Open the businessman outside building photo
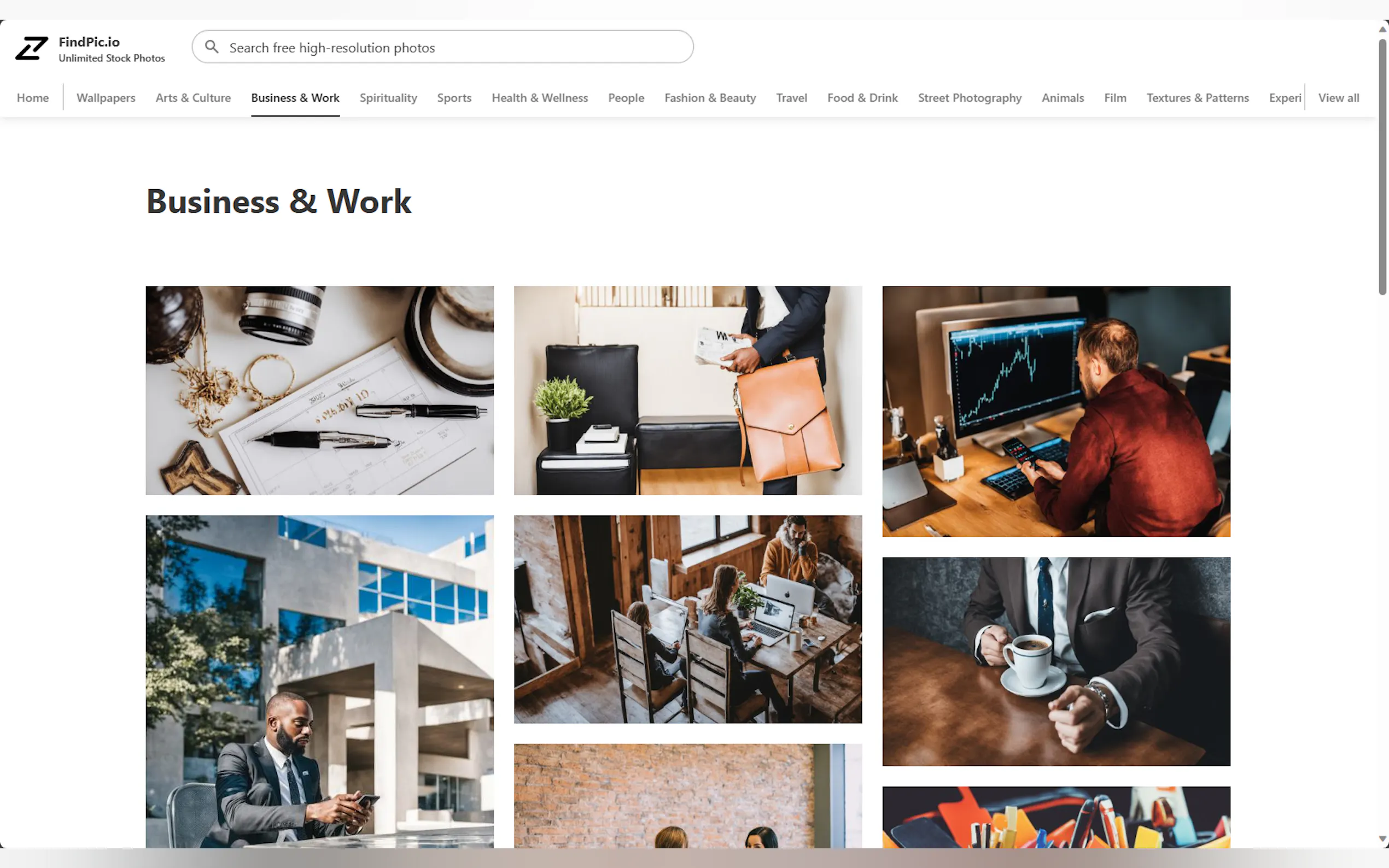Image resolution: width=1389 pixels, height=868 pixels. [319, 682]
